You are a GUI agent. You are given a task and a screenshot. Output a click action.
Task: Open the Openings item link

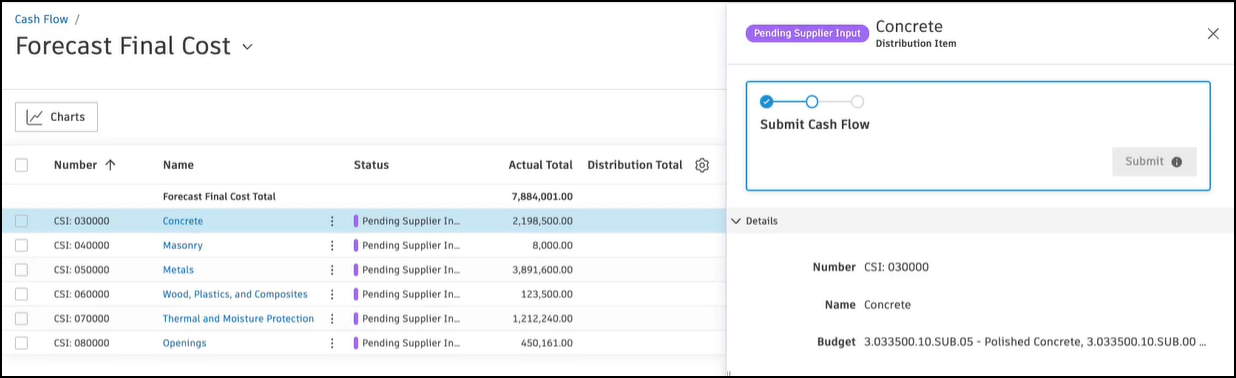[185, 343]
